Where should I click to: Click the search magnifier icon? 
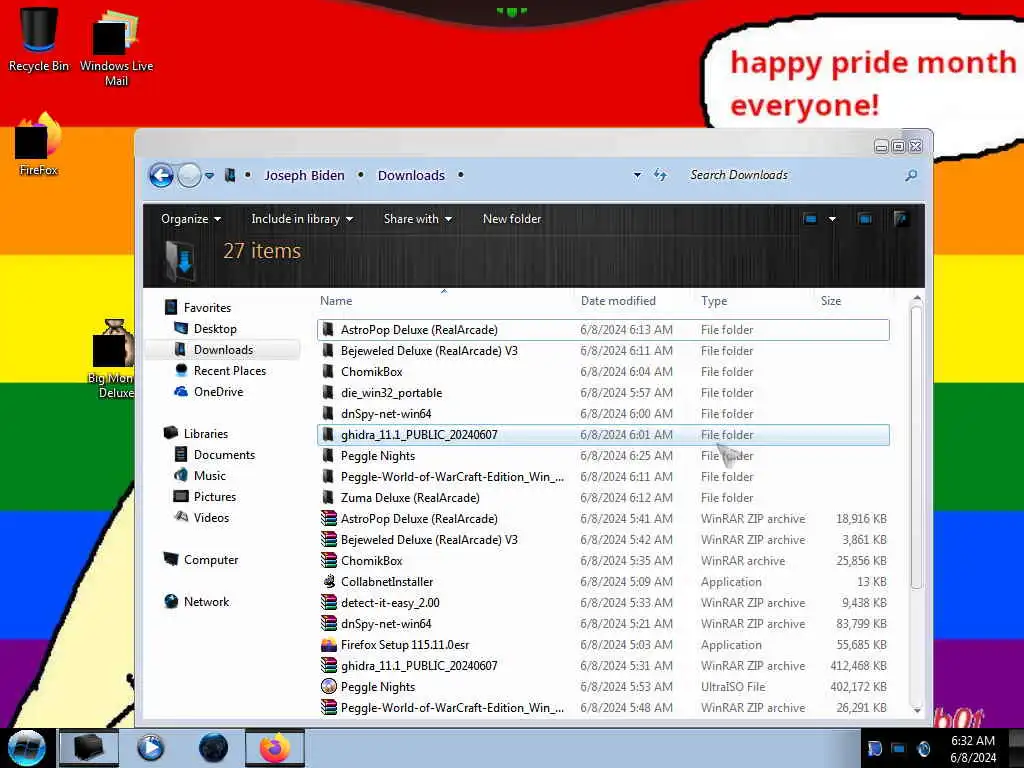tap(911, 175)
